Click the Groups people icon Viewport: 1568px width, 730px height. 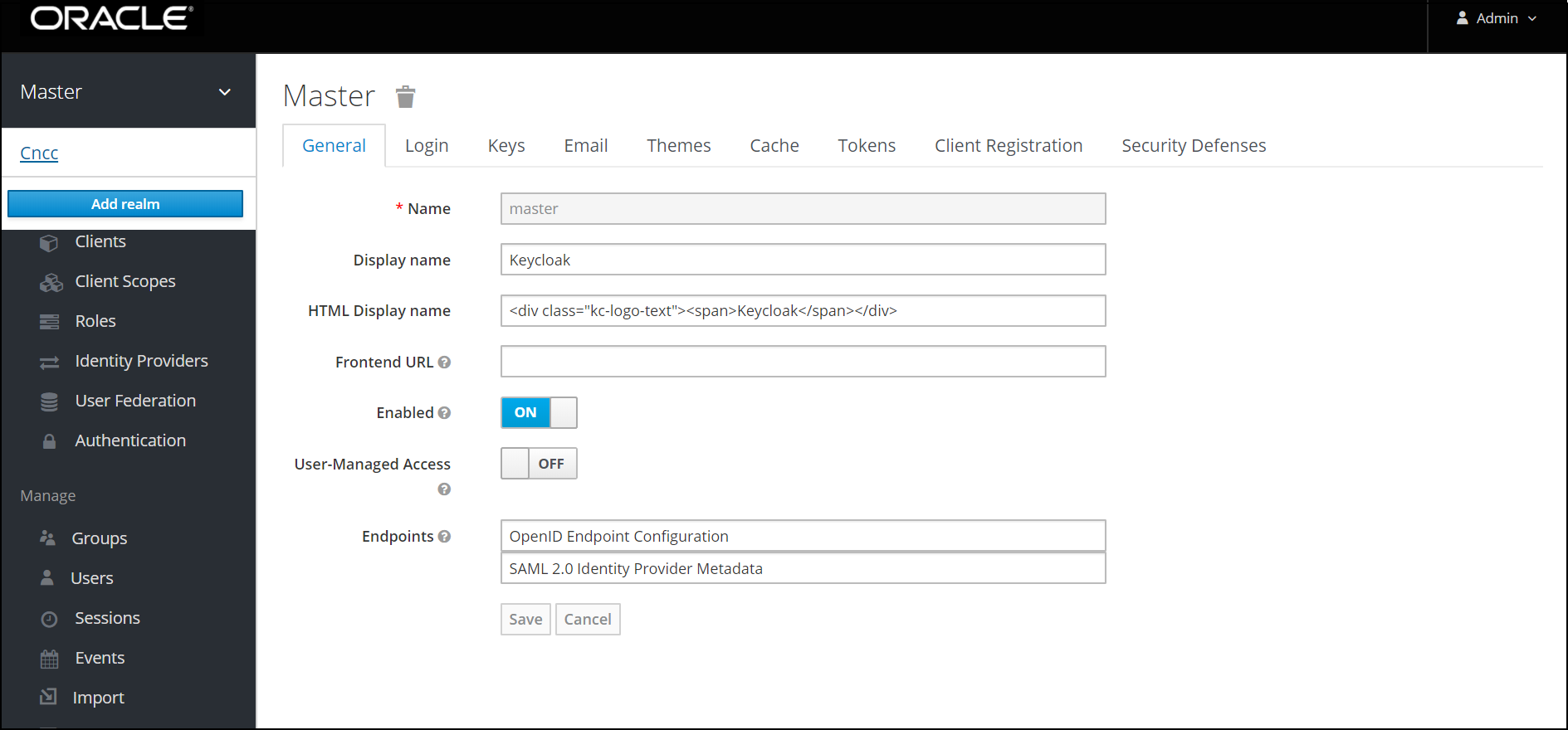[x=48, y=538]
